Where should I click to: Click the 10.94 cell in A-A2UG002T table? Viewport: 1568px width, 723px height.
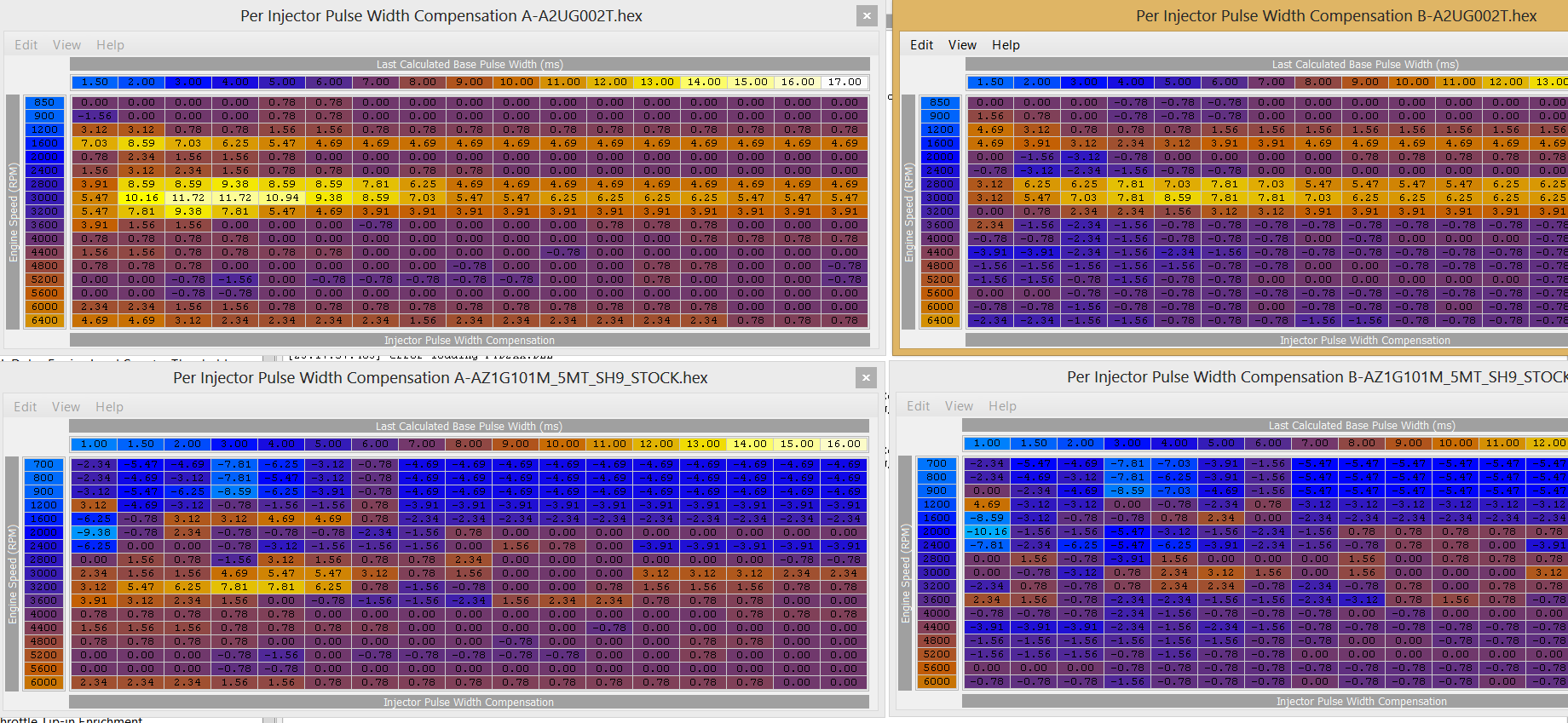(x=282, y=198)
